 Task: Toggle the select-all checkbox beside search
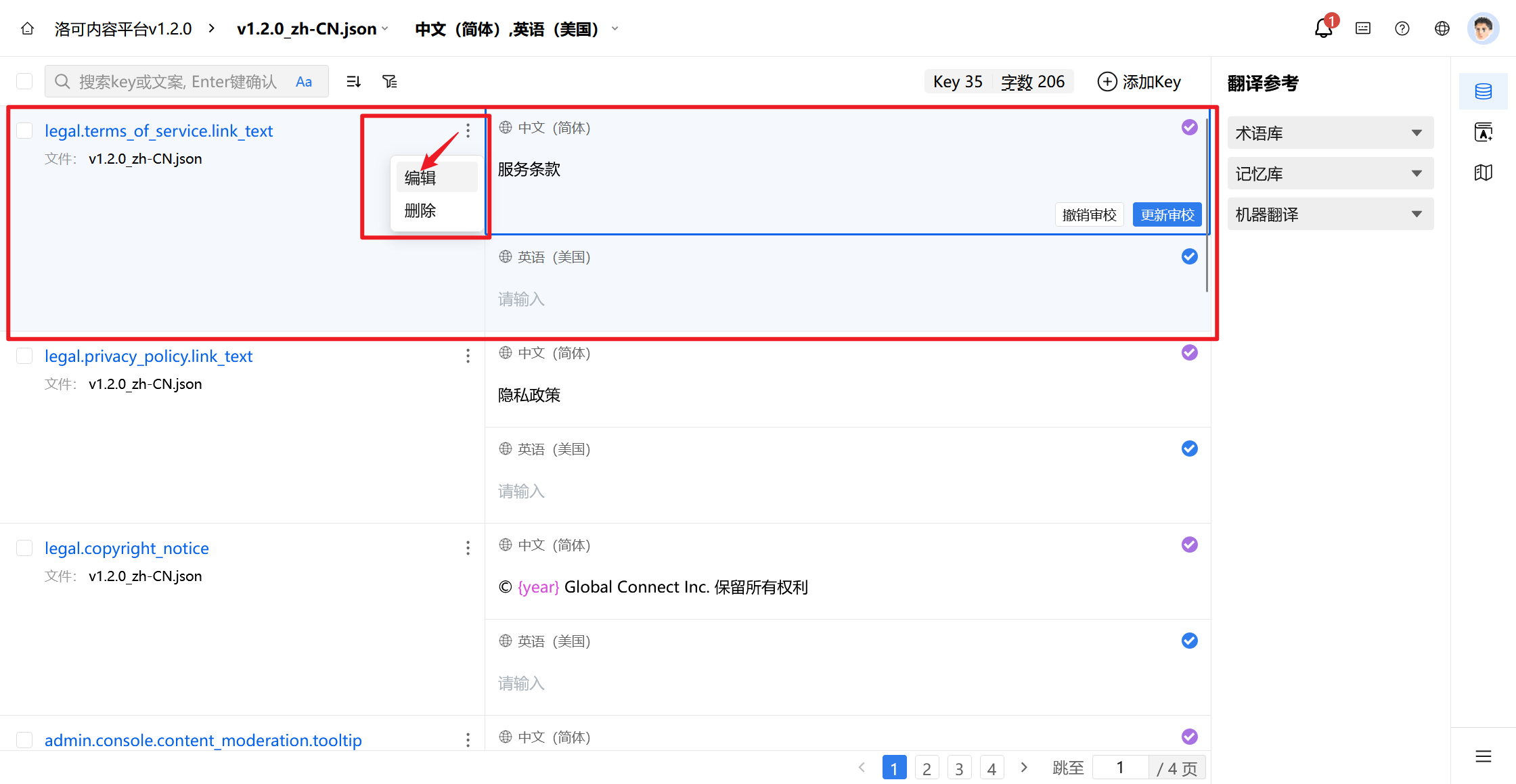click(24, 81)
